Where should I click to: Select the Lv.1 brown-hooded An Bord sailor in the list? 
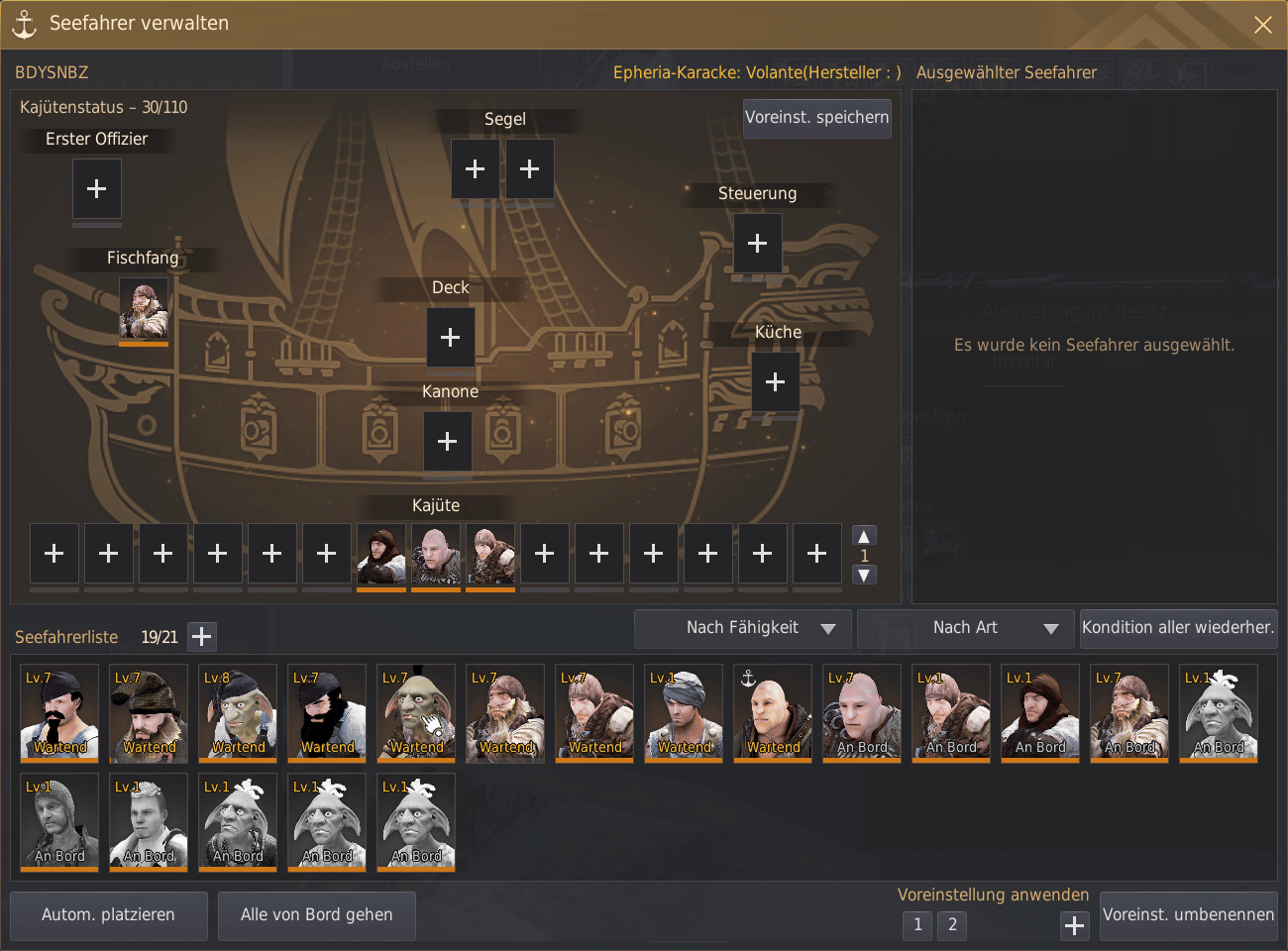click(x=1040, y=712)
